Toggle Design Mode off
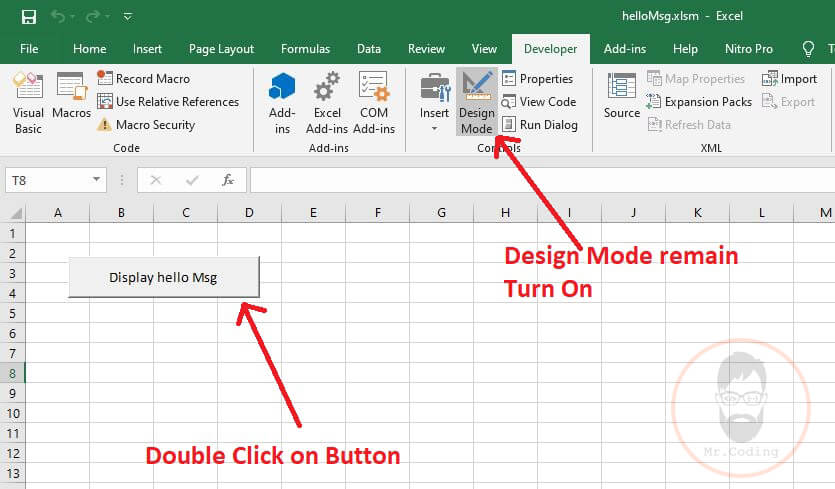The image size is (835, 489). pyautogui.click(x=477, y=102)
